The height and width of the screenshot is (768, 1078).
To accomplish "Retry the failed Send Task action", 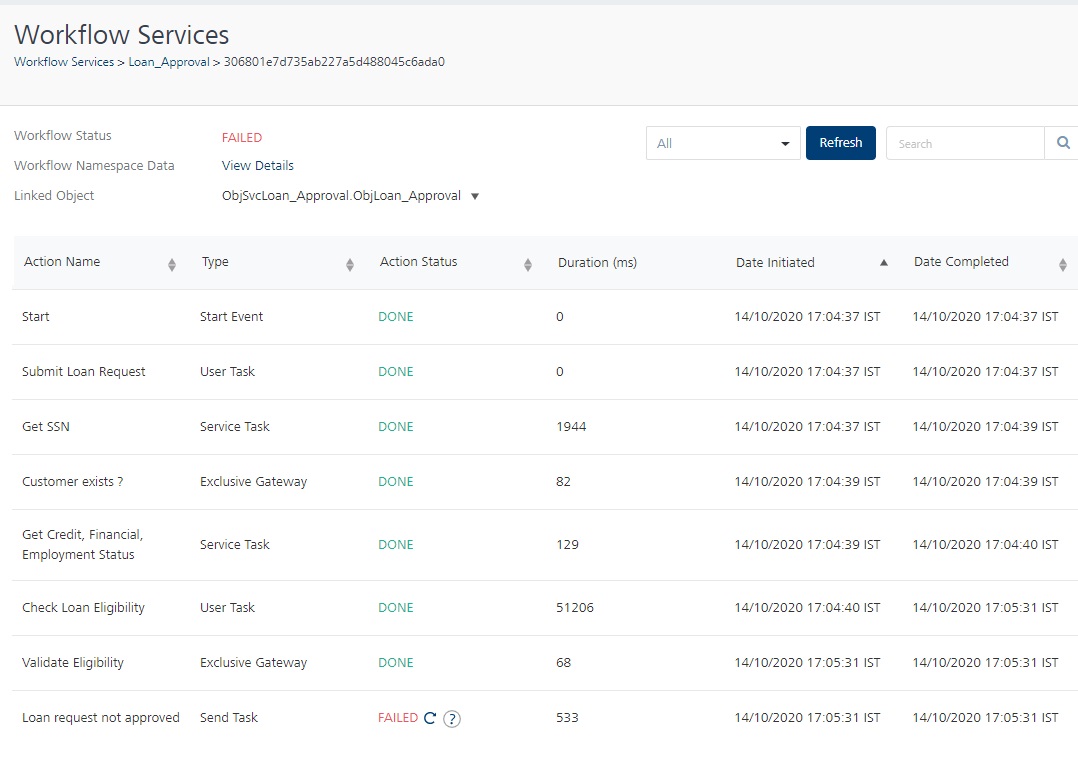I will click(430, 718).
